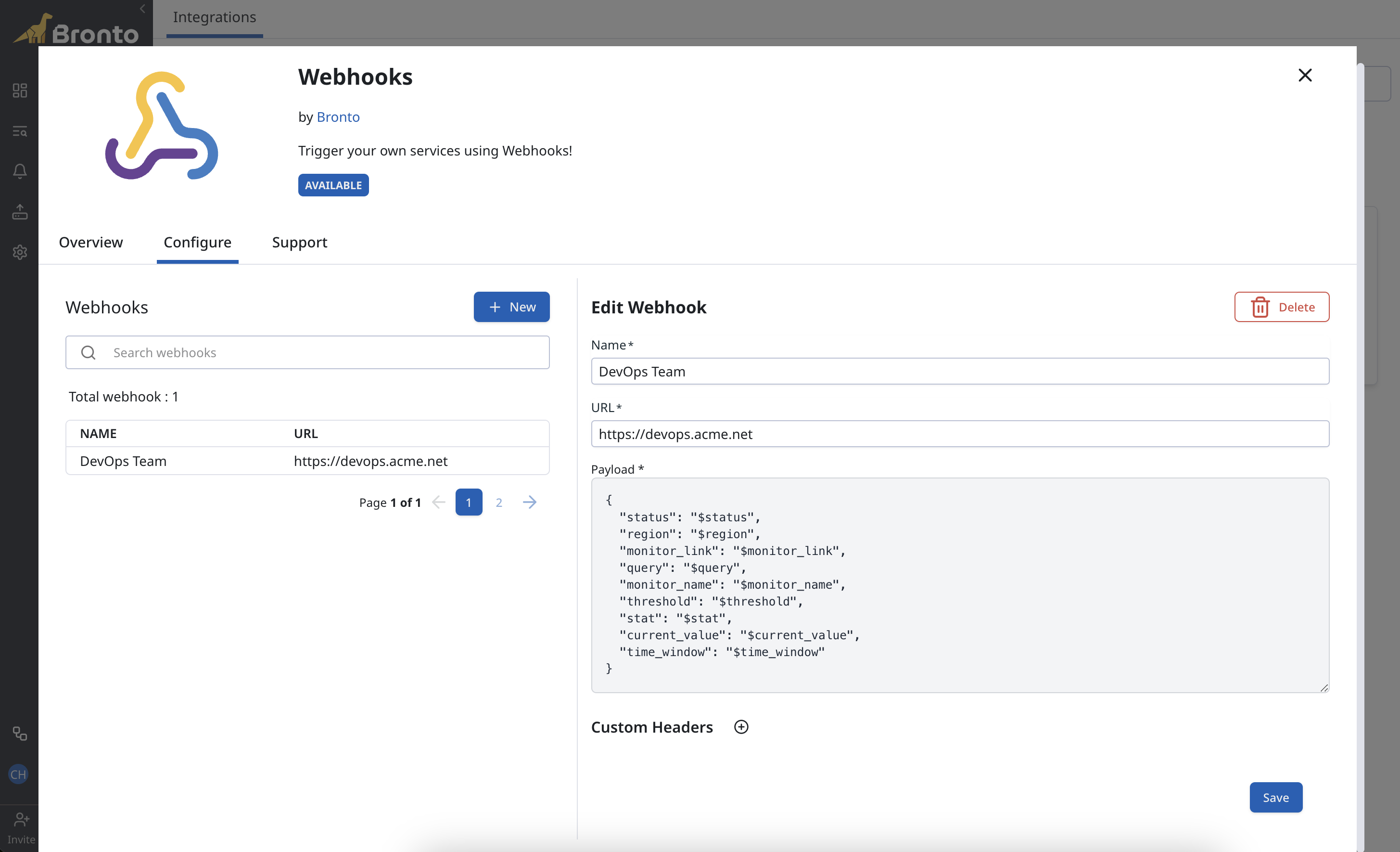Switch to the Configure tab
This screenshot has width=1400, height=852.
click(x=197, y=242)
